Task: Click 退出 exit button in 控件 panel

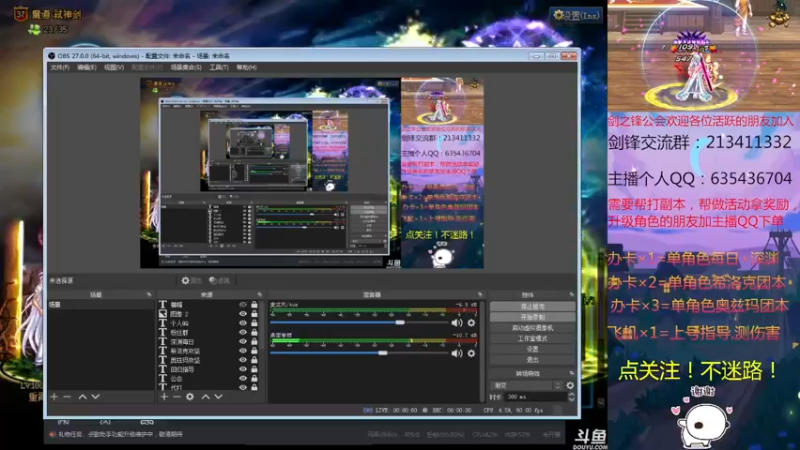Action: tap(532, 360)
